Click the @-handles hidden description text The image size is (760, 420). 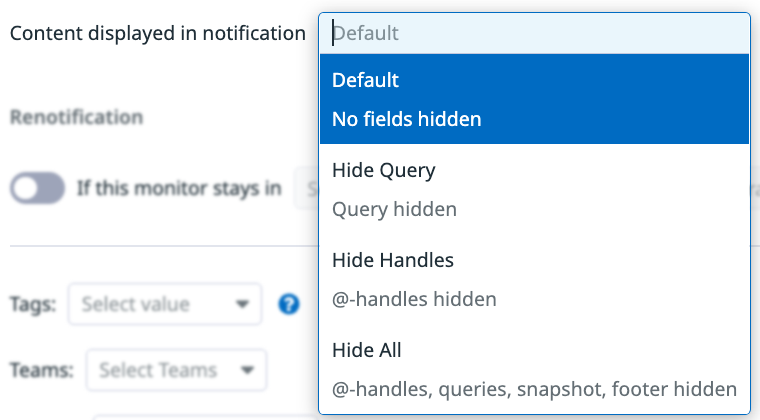[414, 299]
